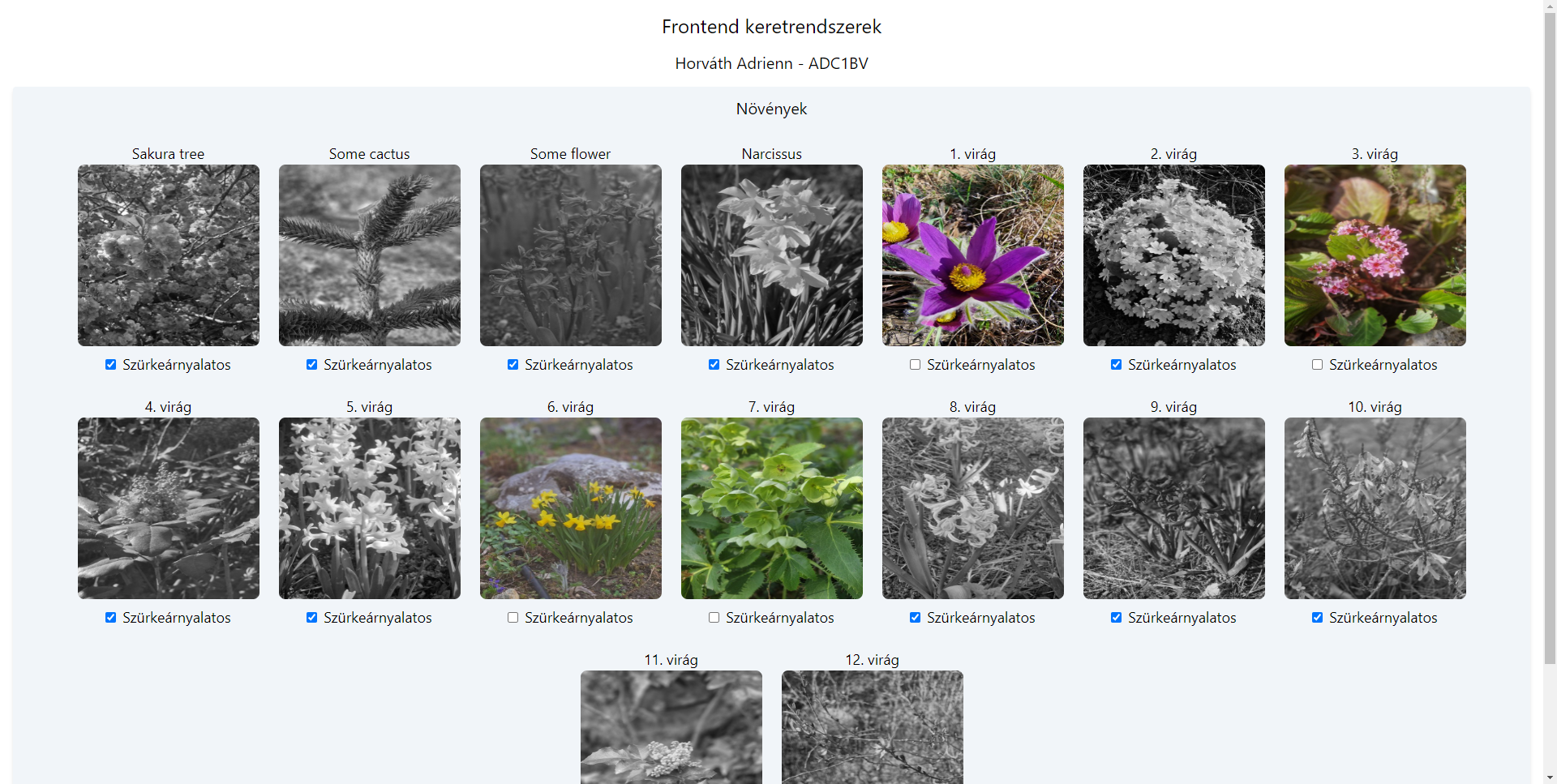
Task: Click the 2. virág image
Action: tap(1174, 255)
